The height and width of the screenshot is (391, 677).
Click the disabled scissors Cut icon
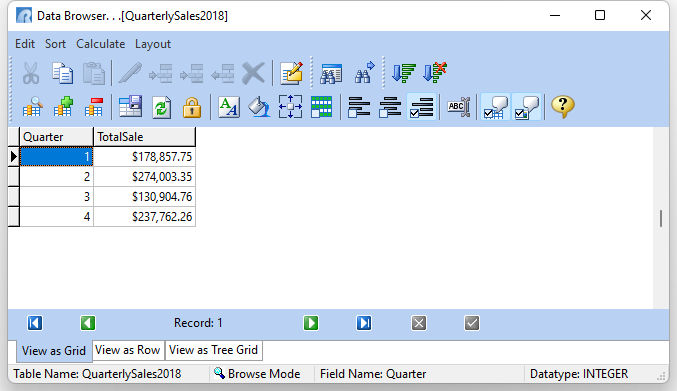point(31,73)
